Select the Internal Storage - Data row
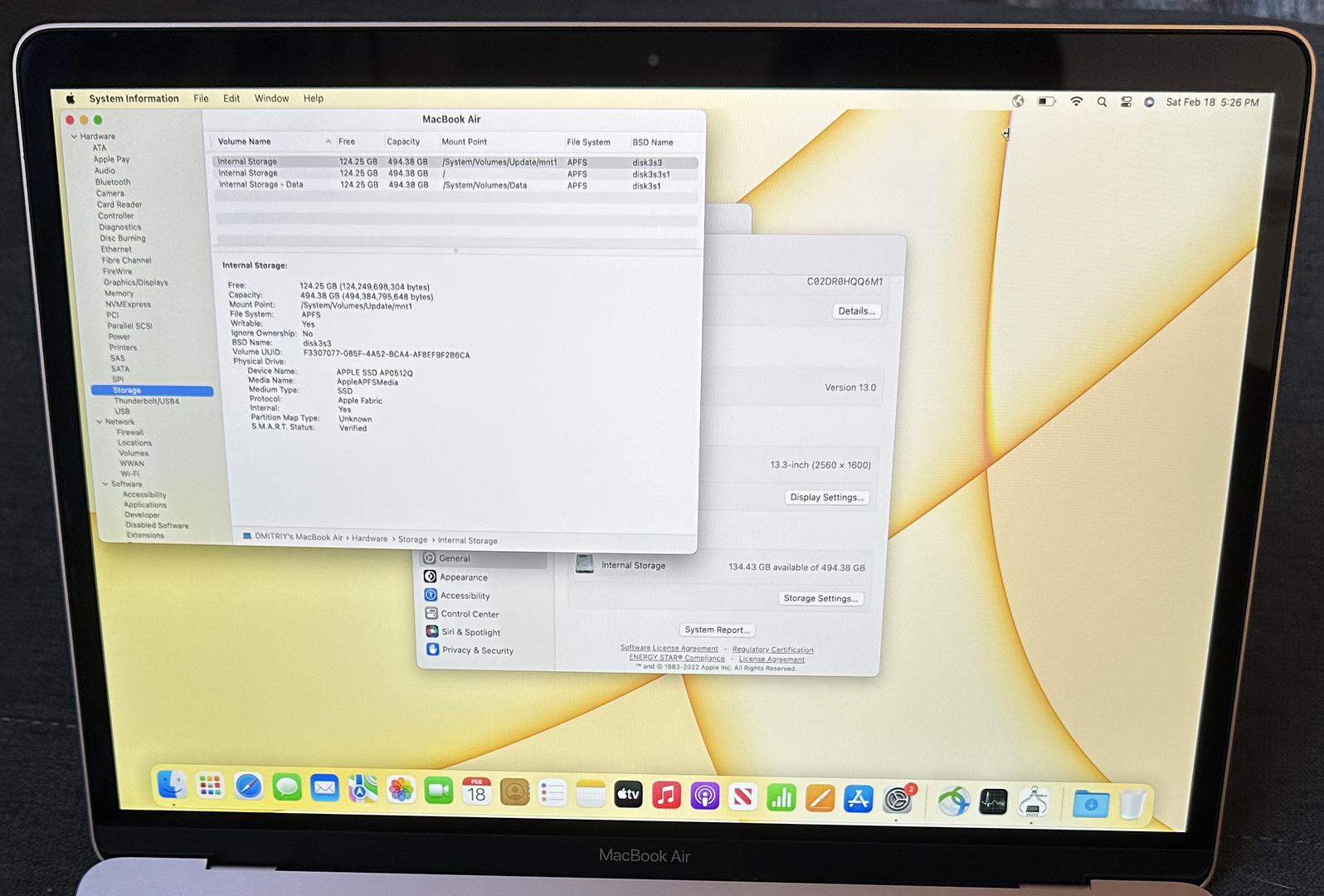The width and height of the screenshot is (1324, 896). 455,185
